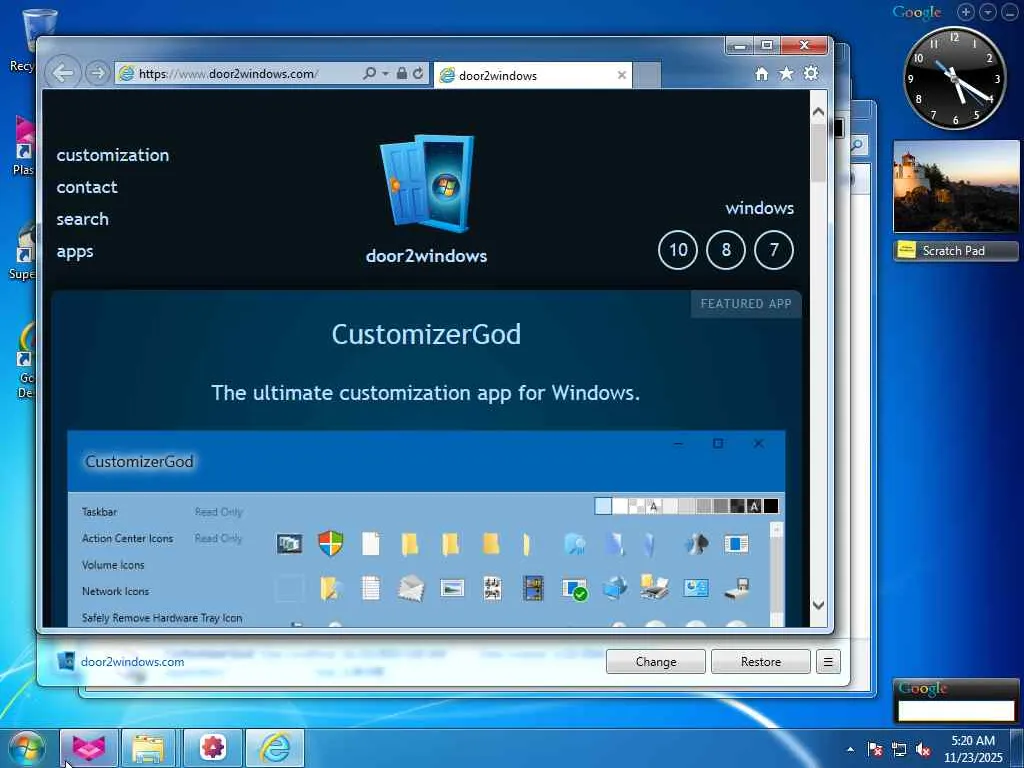1024x768 pixels.
Task: Click the page scrollbar down arrow
Action: (818, 605)
